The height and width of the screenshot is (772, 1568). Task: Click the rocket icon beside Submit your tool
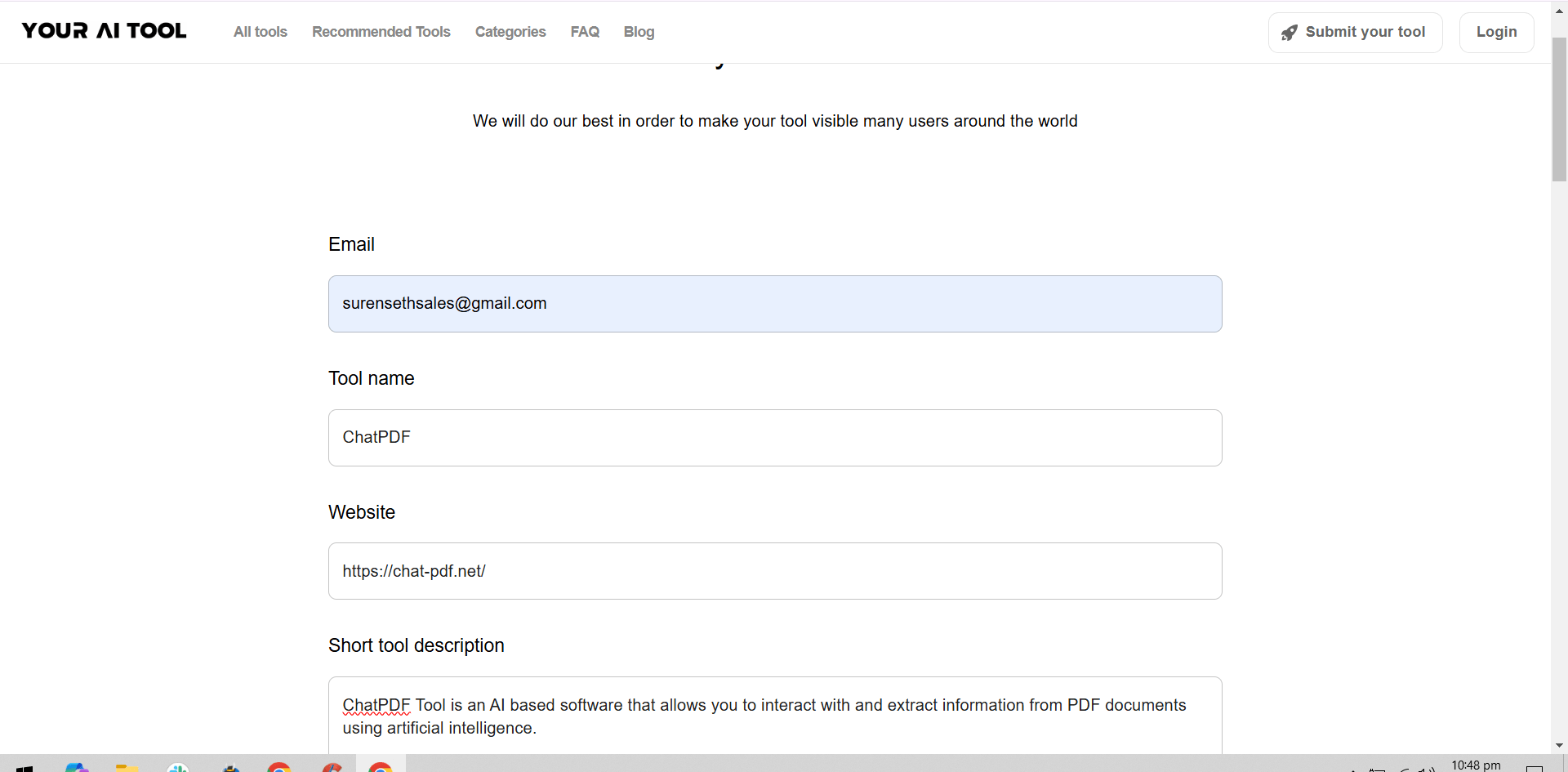[x=1290, y=32]
